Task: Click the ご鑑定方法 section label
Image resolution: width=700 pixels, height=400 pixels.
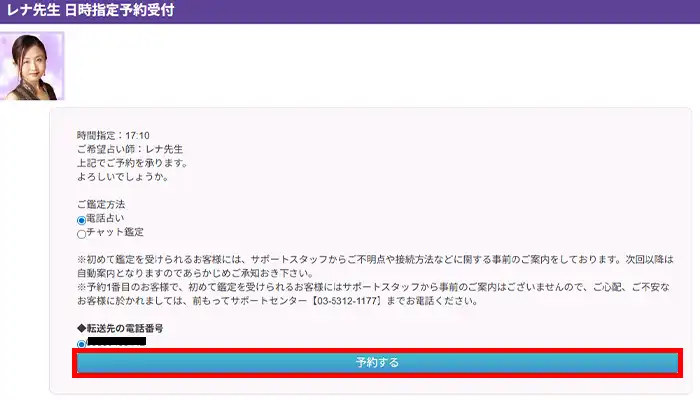Action: 103,205
